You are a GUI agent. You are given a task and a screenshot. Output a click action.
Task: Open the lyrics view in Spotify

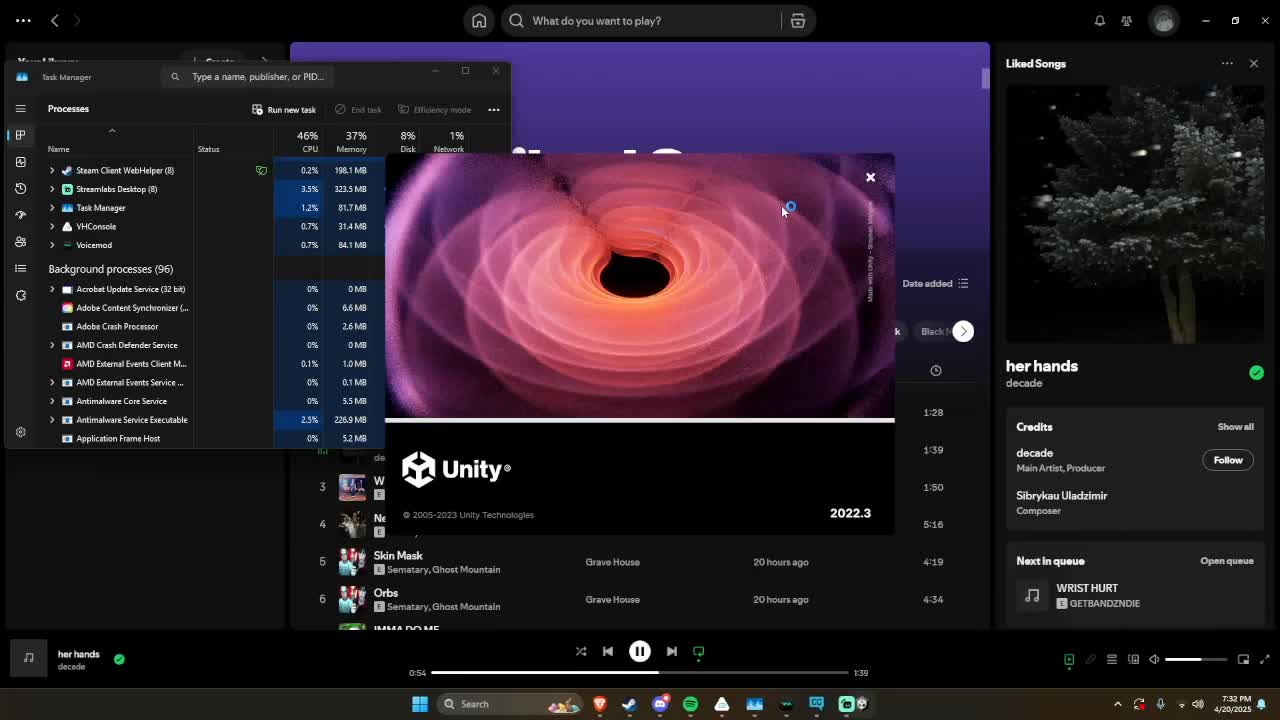pyautogui.click(x=1089, y=659)
